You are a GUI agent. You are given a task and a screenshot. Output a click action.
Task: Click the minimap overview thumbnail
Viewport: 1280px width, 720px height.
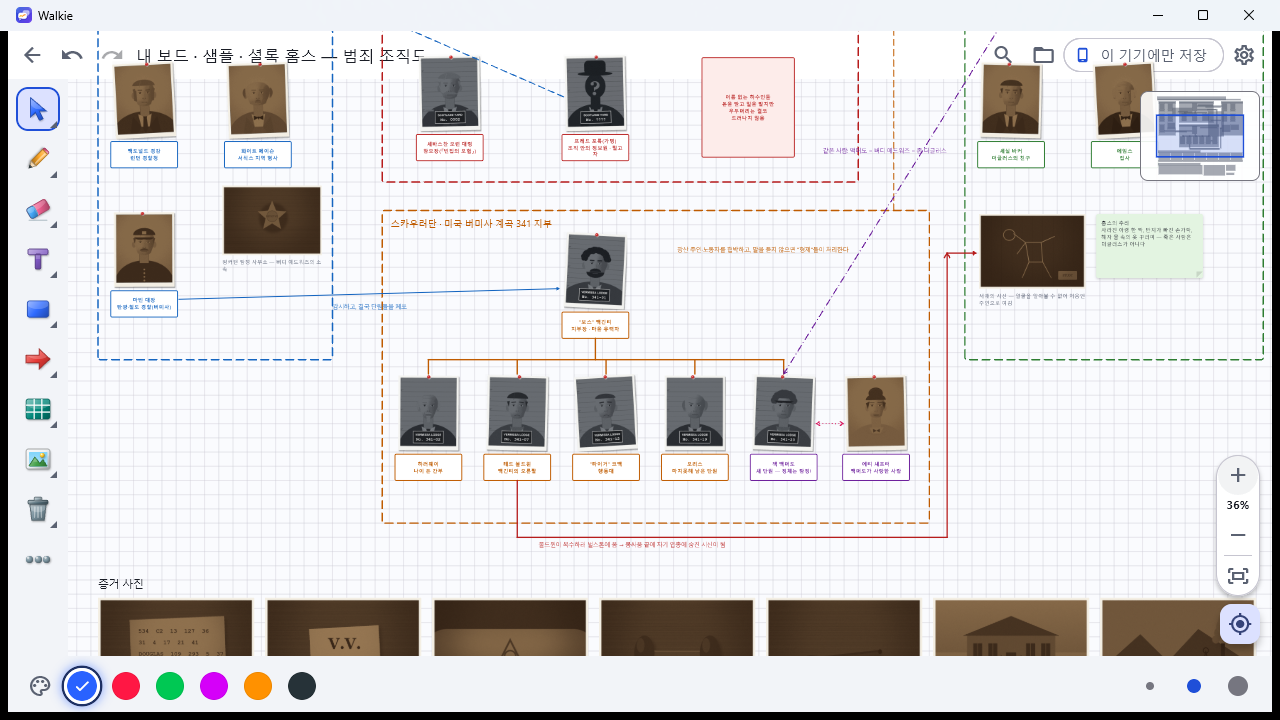click(1200, 136)
